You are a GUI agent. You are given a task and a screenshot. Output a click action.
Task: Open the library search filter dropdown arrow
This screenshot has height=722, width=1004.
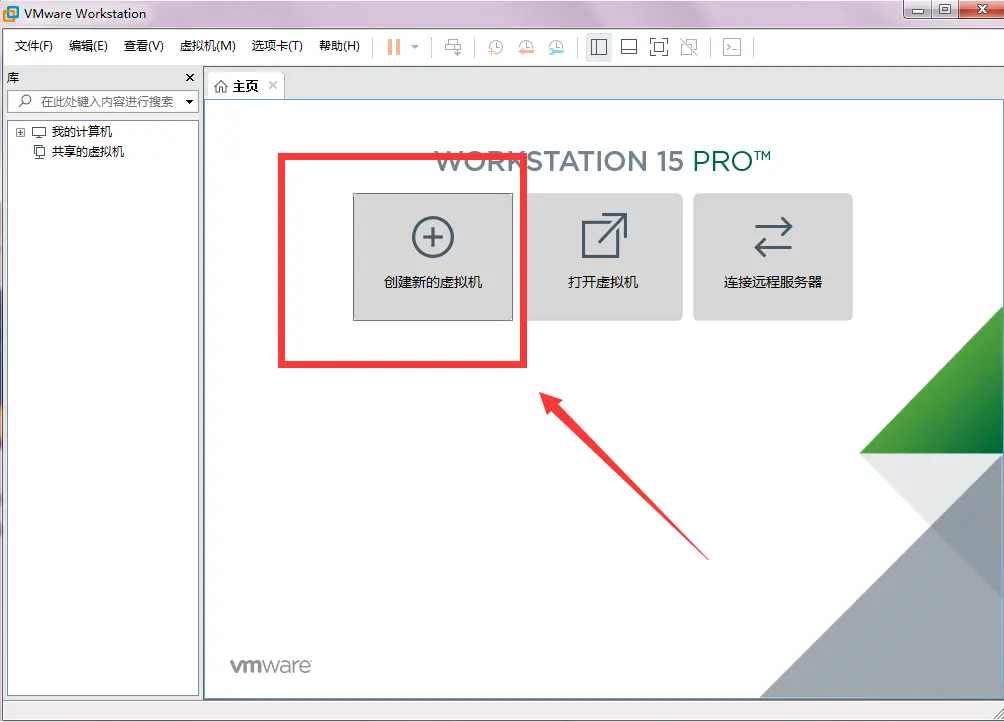(190, 102)
